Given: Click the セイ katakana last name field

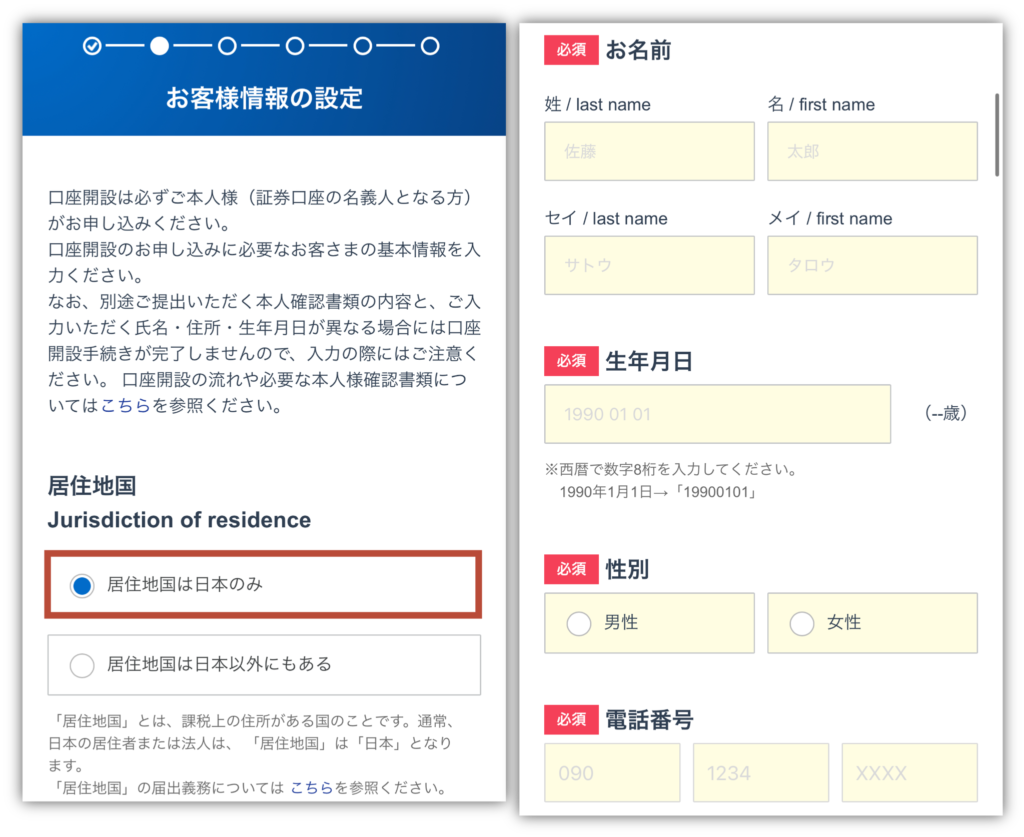Looking at the screenshot, I should coord(649,266).
